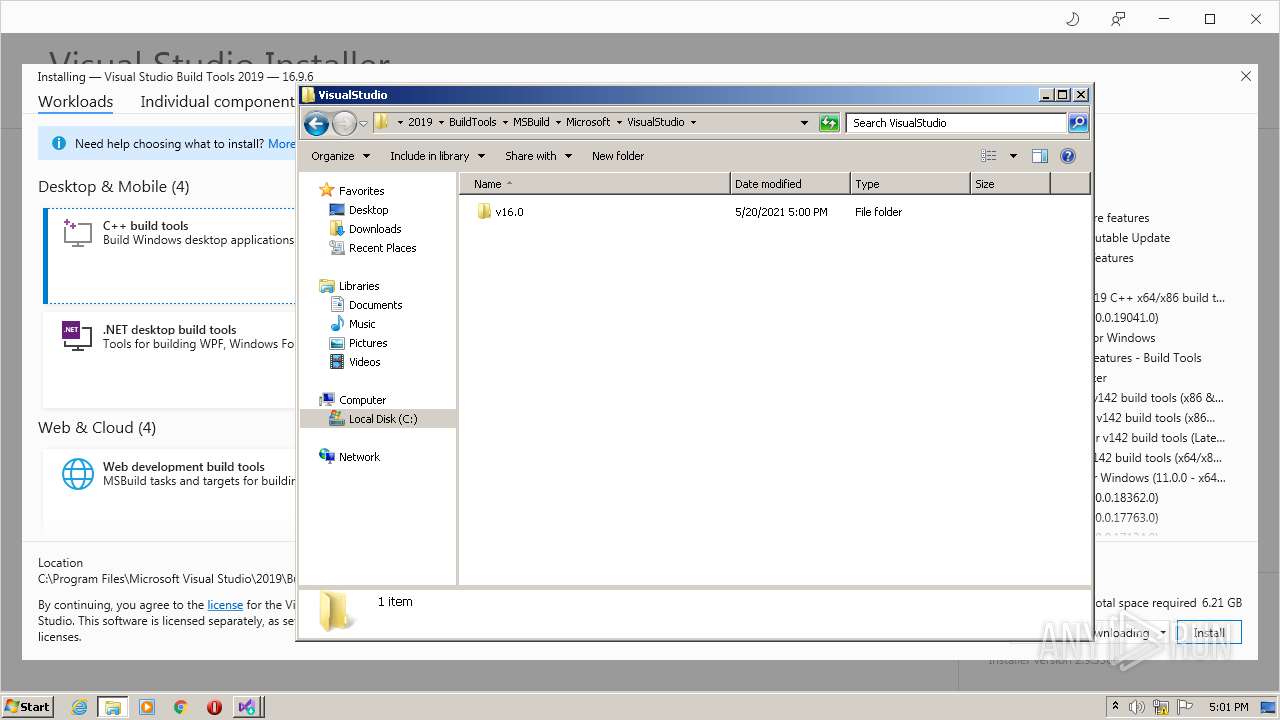Switch to Workloads tab in installer
The image size is (1280, 720).
(75, 102)
